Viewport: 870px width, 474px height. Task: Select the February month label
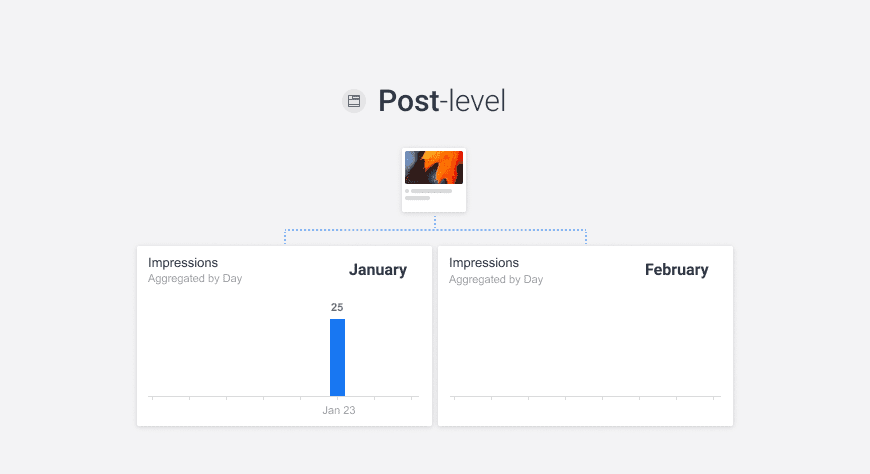676,270
